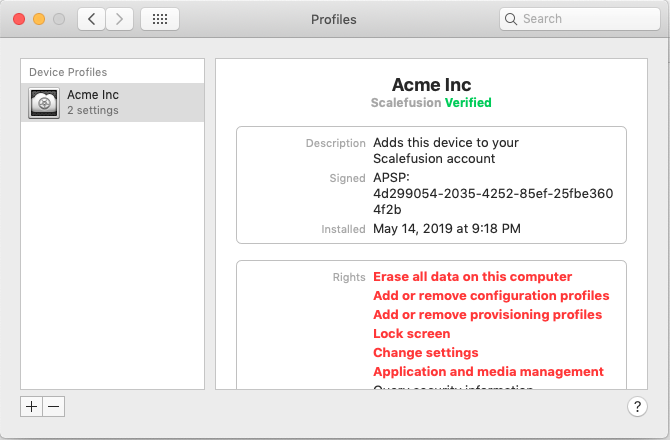Click the "Scalefusion" signer label
The height and width of the screenshot is (440, 670).
[406, 103]
